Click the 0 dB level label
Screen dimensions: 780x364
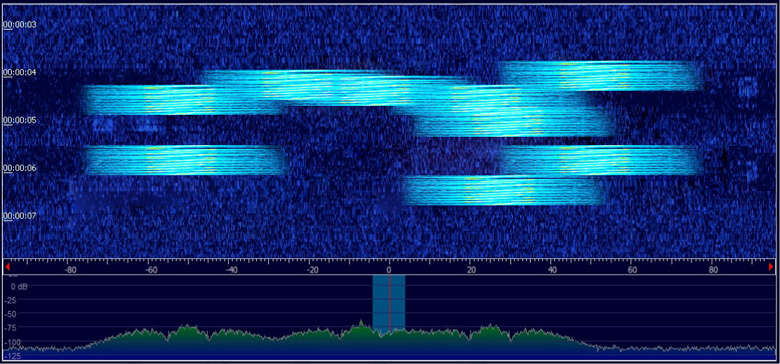[19, 287]
